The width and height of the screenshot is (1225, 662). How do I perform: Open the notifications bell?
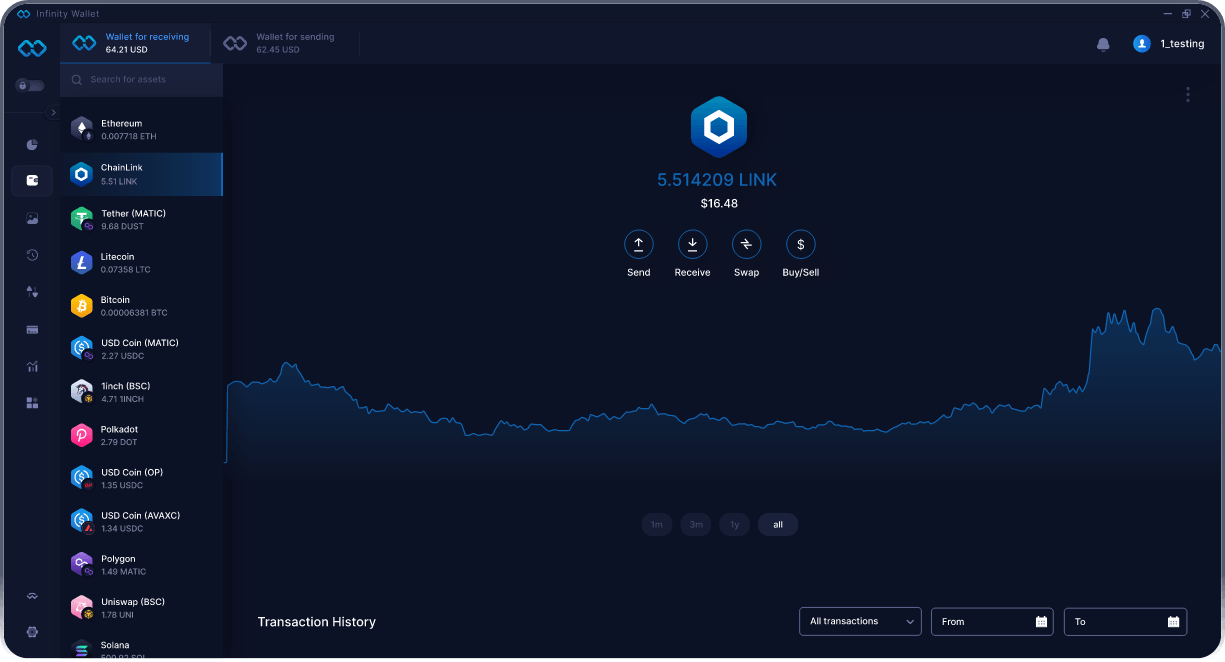[1103, 44]
